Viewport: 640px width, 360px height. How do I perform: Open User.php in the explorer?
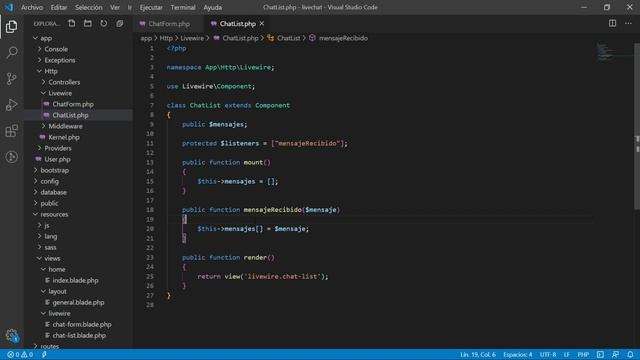57,159
